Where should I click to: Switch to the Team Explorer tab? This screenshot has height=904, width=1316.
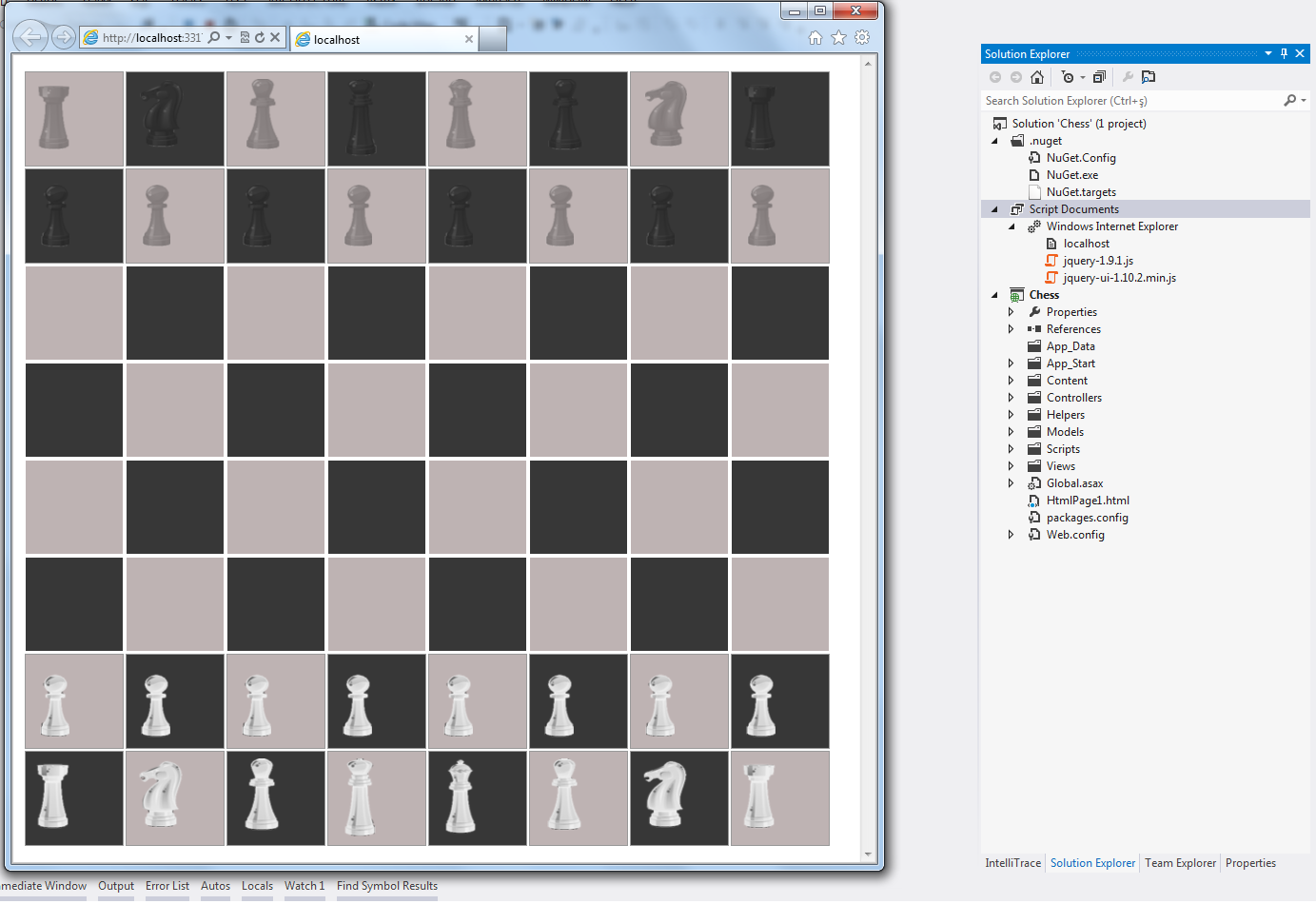pyautogui.click(x=1180, y=863)
